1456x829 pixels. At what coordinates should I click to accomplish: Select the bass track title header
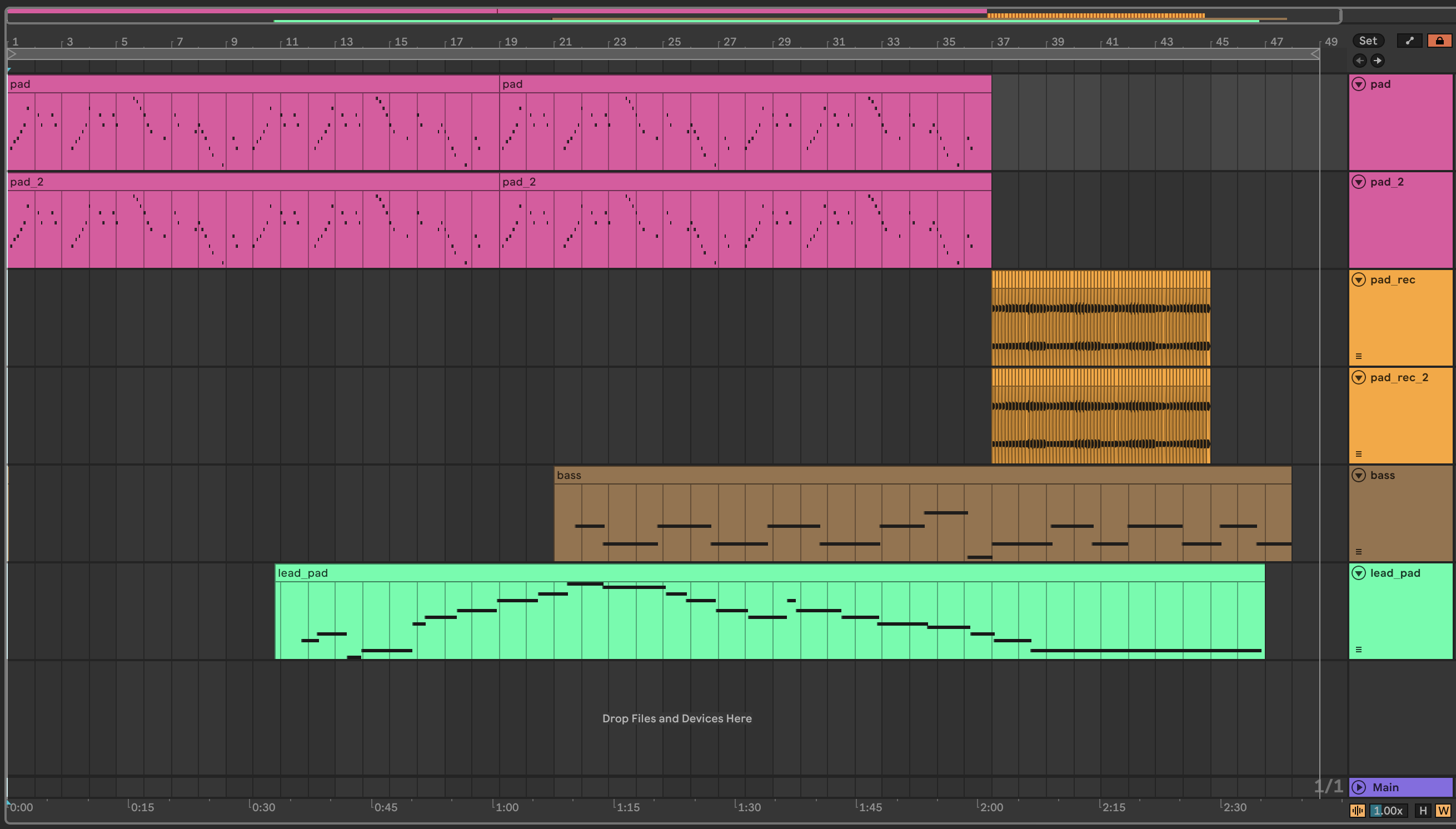click(x=1383, y=476)
